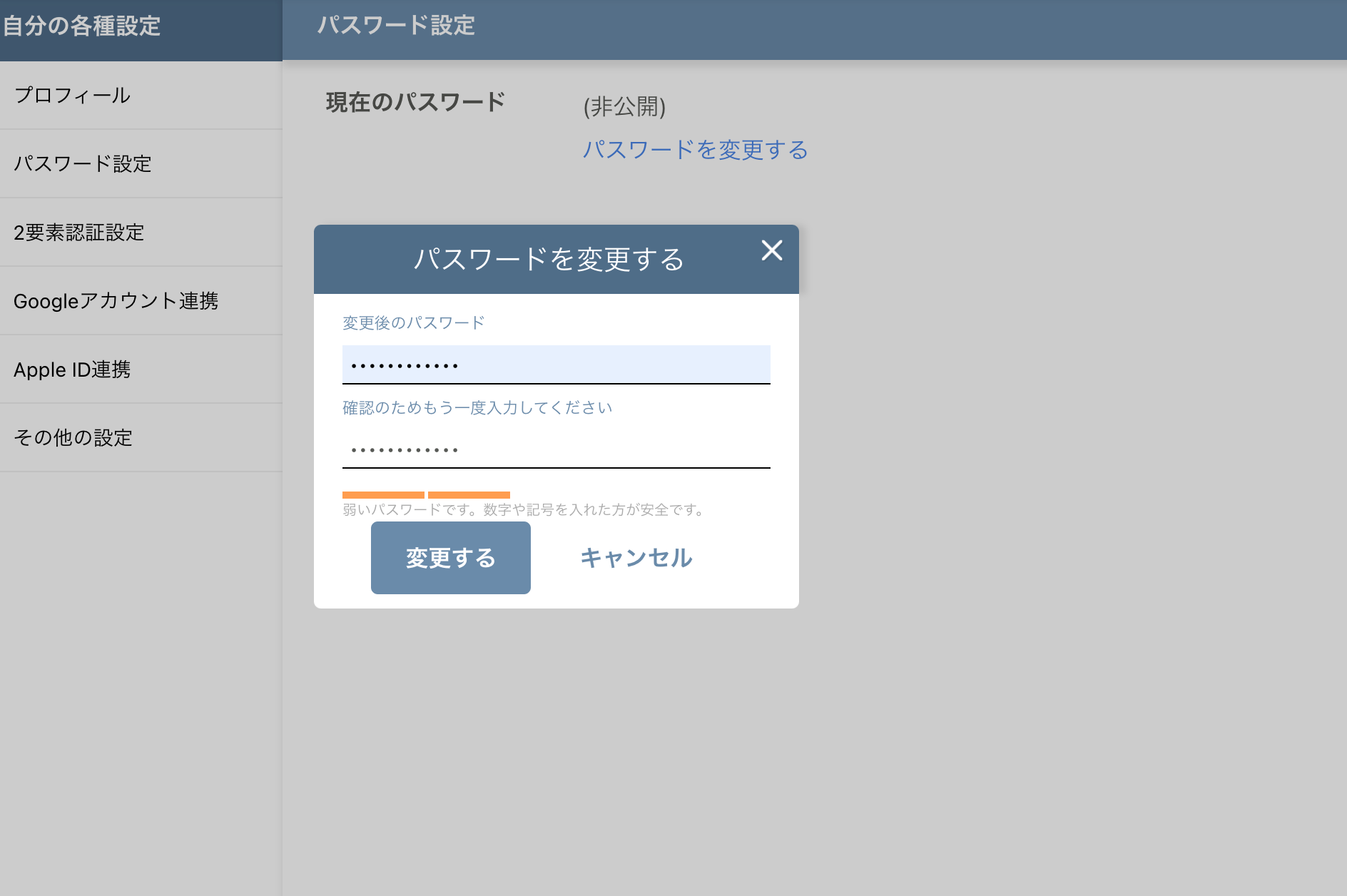Click the password confirmation input field
The height and width of the screenshot is (896, 1347).
point(556,449)
